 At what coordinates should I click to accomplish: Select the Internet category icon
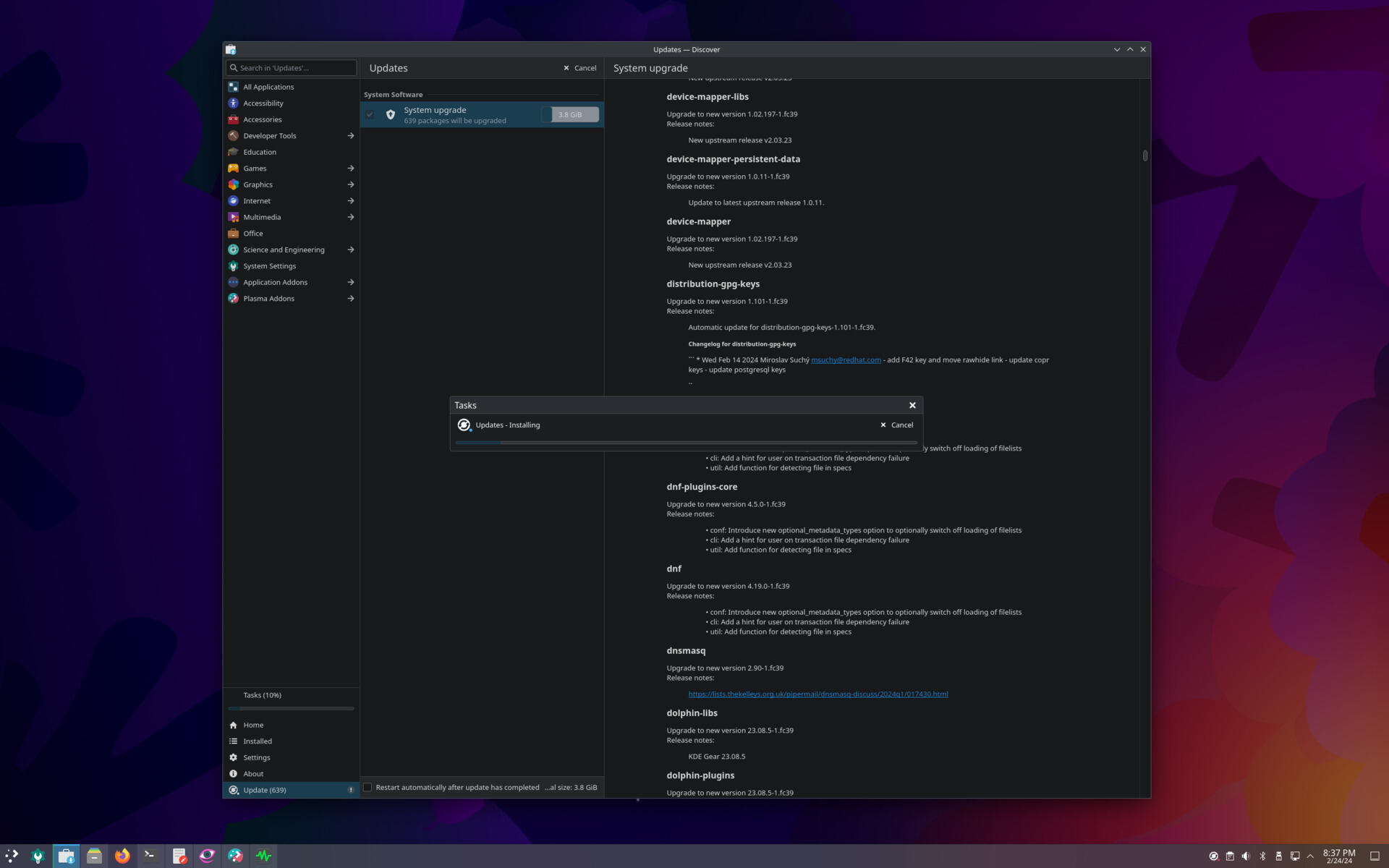(233, 201)
